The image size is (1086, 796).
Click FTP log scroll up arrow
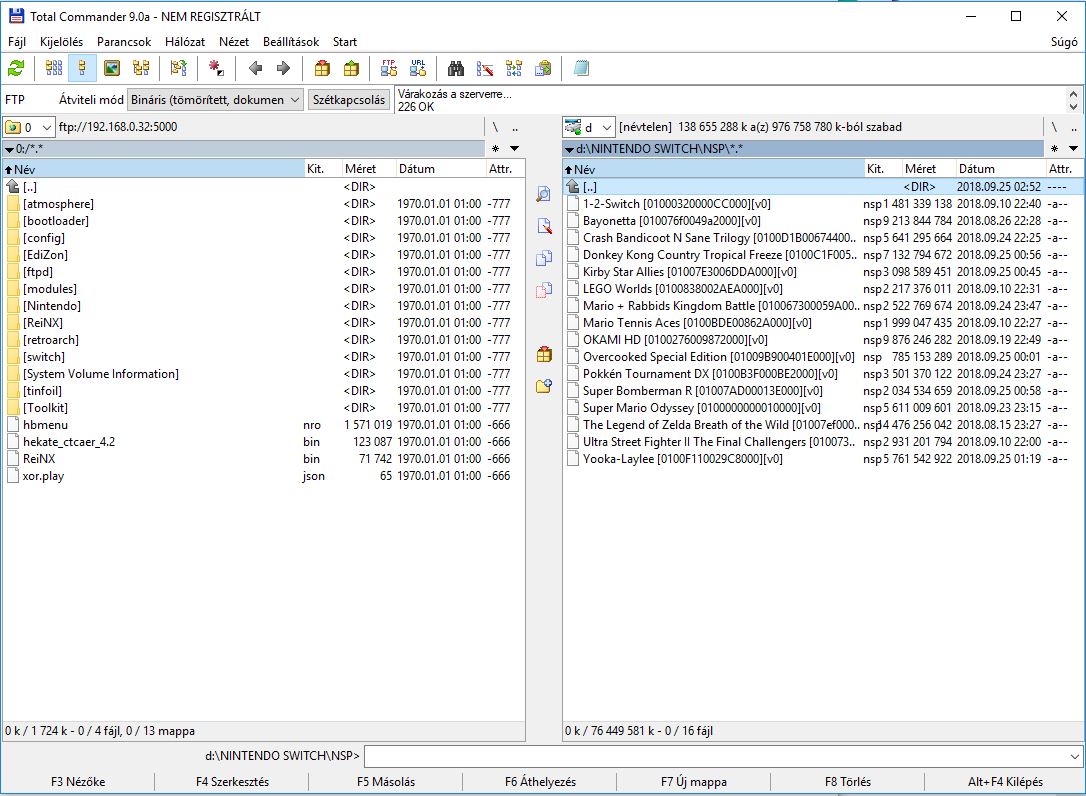(x=1074, y=94)
